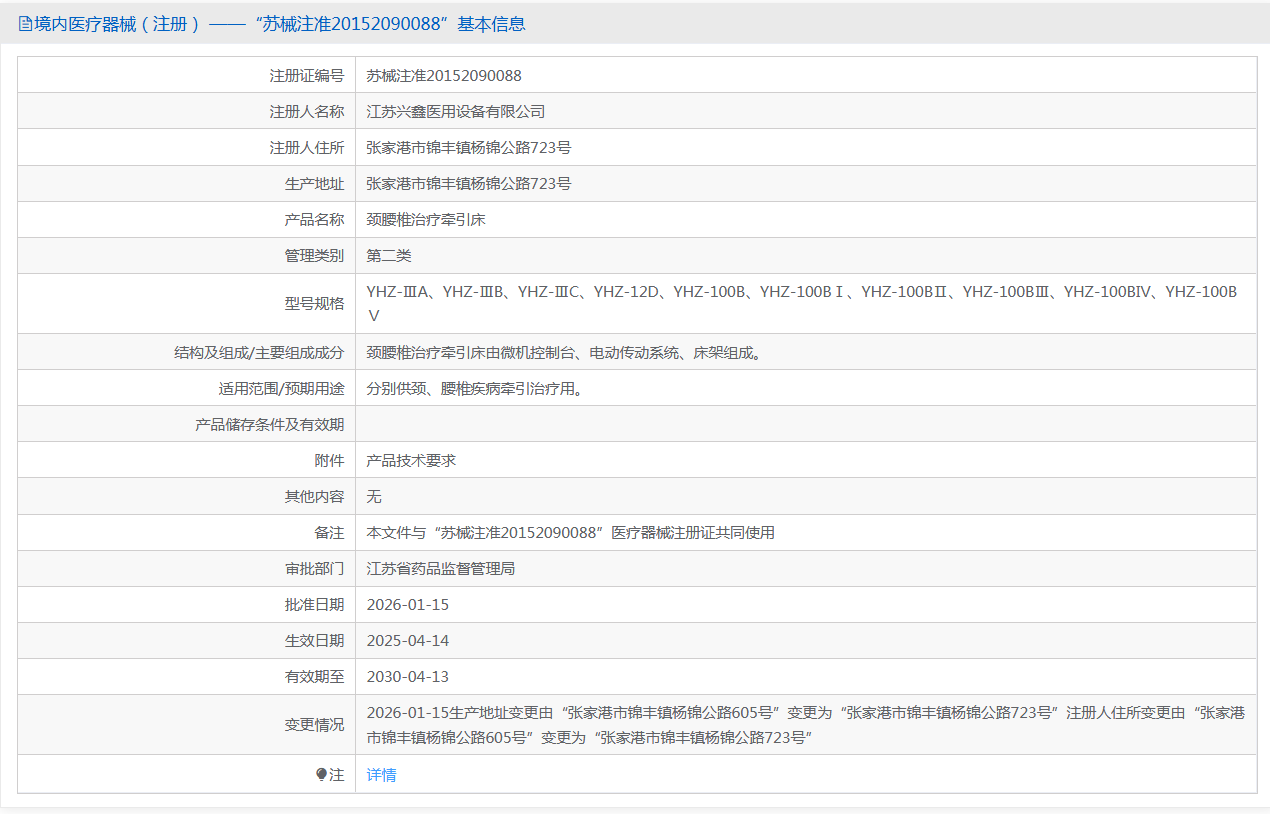Click the lightbulb icon beside 注
1270x814 pixels.
click(x=321, y=774)
